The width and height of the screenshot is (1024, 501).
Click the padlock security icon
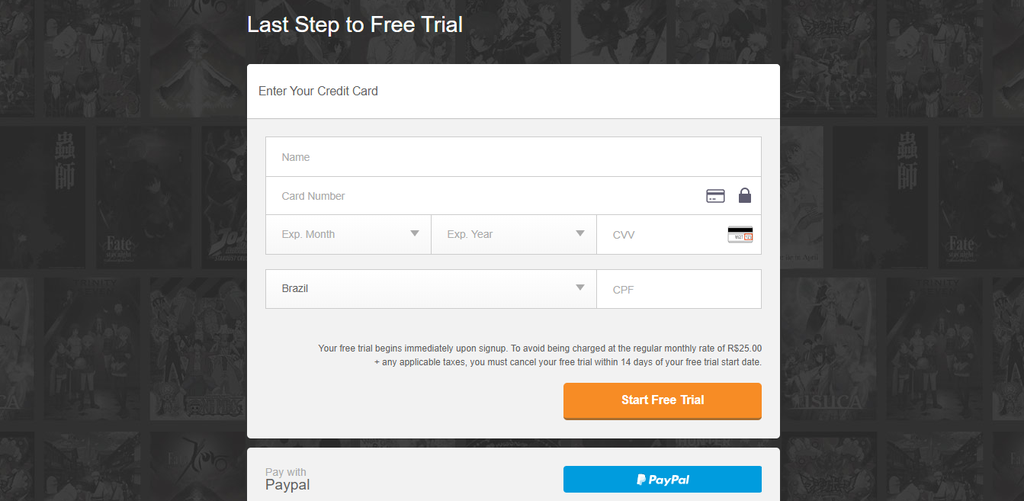click(744, 195)
